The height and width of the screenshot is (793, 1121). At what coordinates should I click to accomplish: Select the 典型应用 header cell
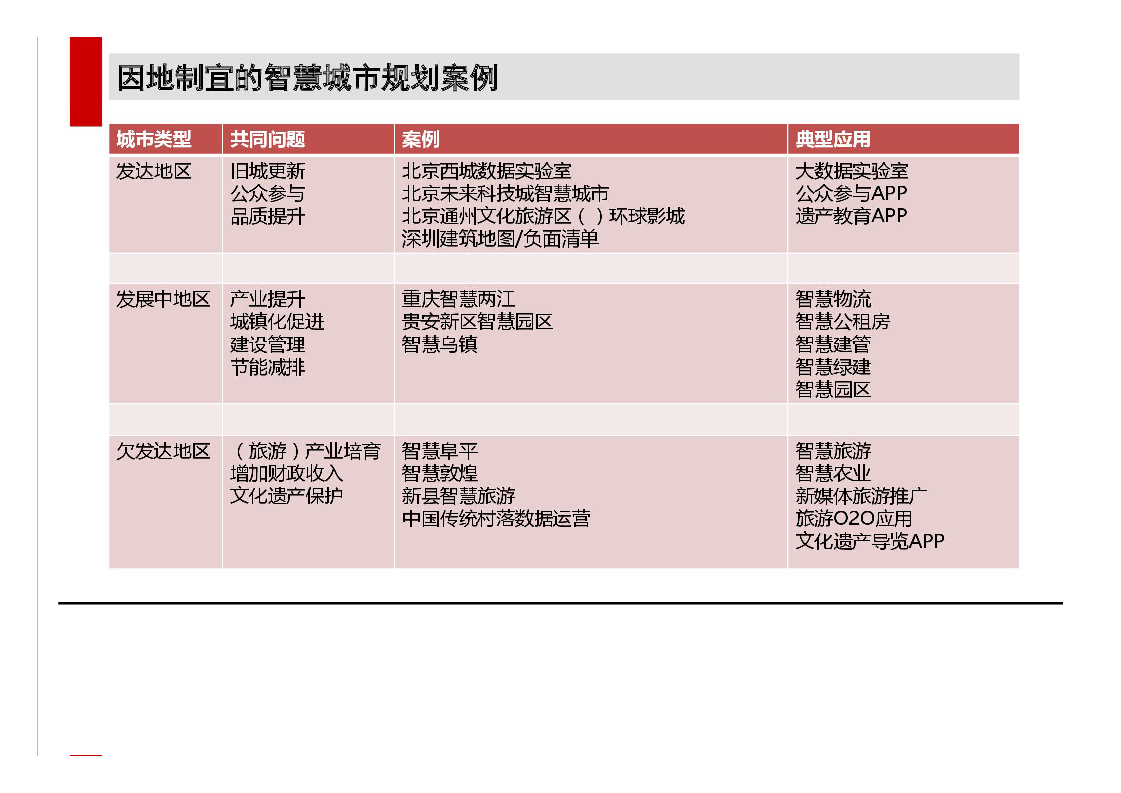pos(832,139)
